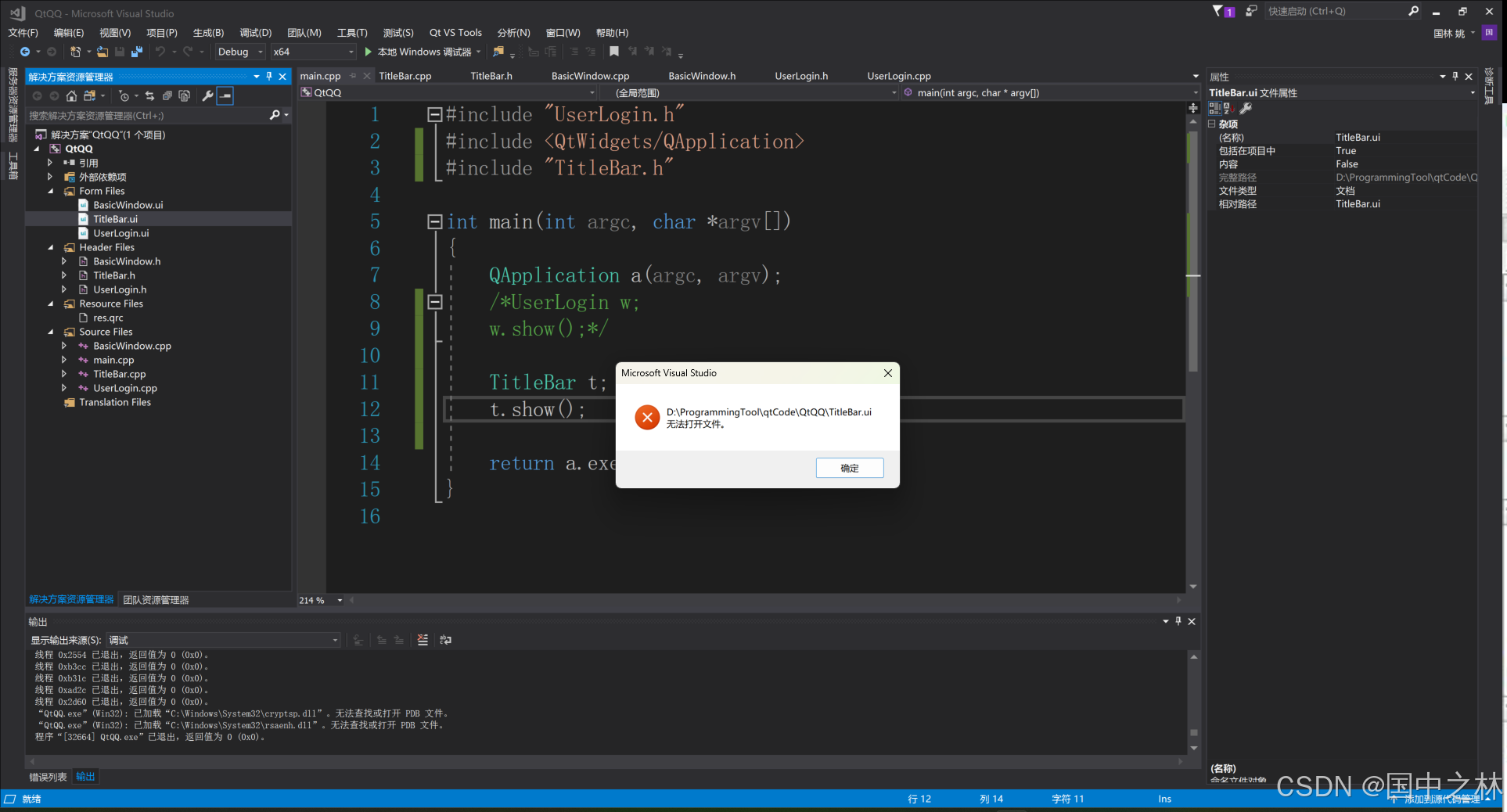
Task: Open the 工具(T) menu
Action: coord(352,33)
